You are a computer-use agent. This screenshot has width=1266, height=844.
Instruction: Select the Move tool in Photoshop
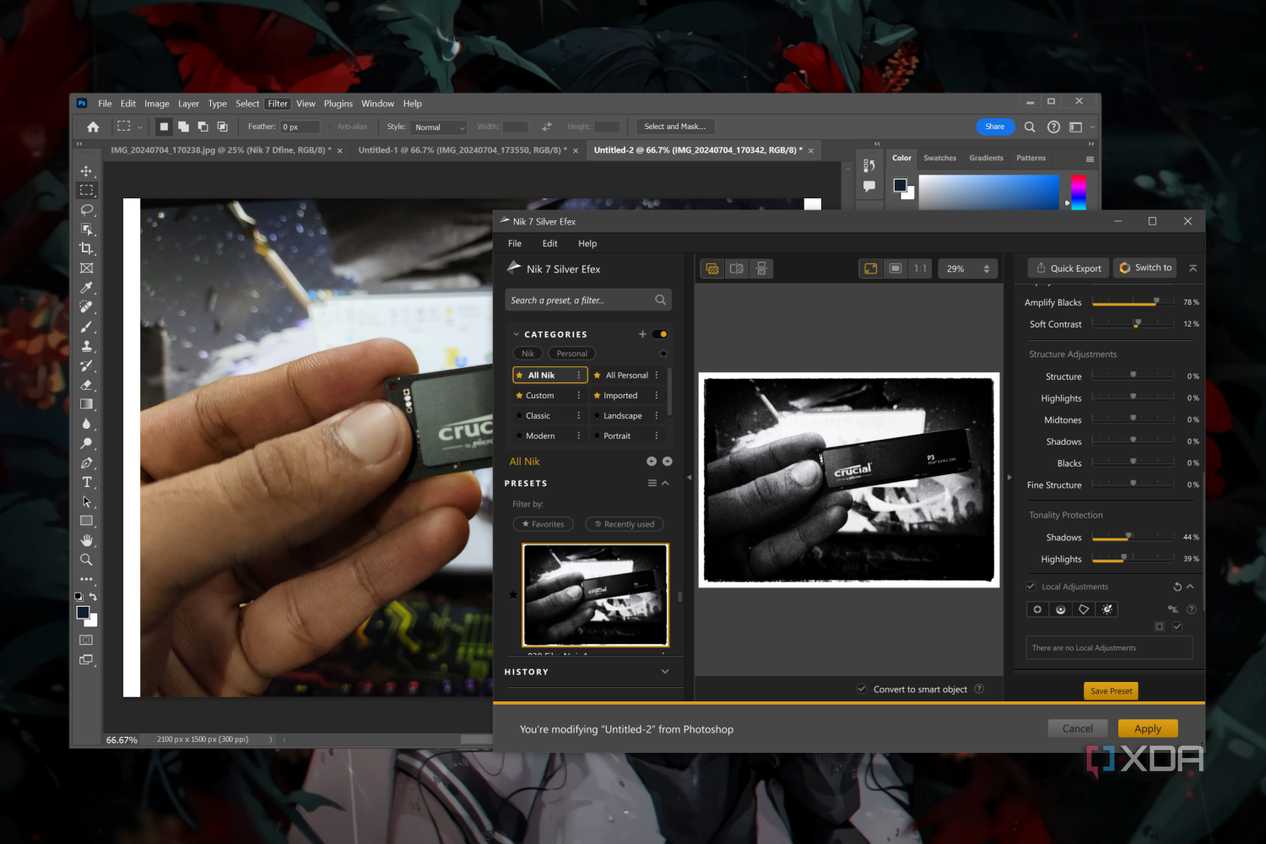(87, 171)
